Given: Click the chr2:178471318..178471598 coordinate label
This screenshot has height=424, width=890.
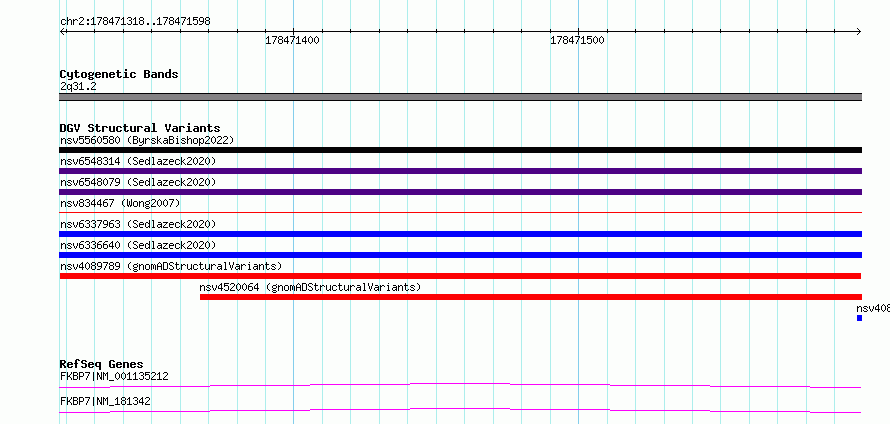Looking at the screenshot, I should coord(135,22).
